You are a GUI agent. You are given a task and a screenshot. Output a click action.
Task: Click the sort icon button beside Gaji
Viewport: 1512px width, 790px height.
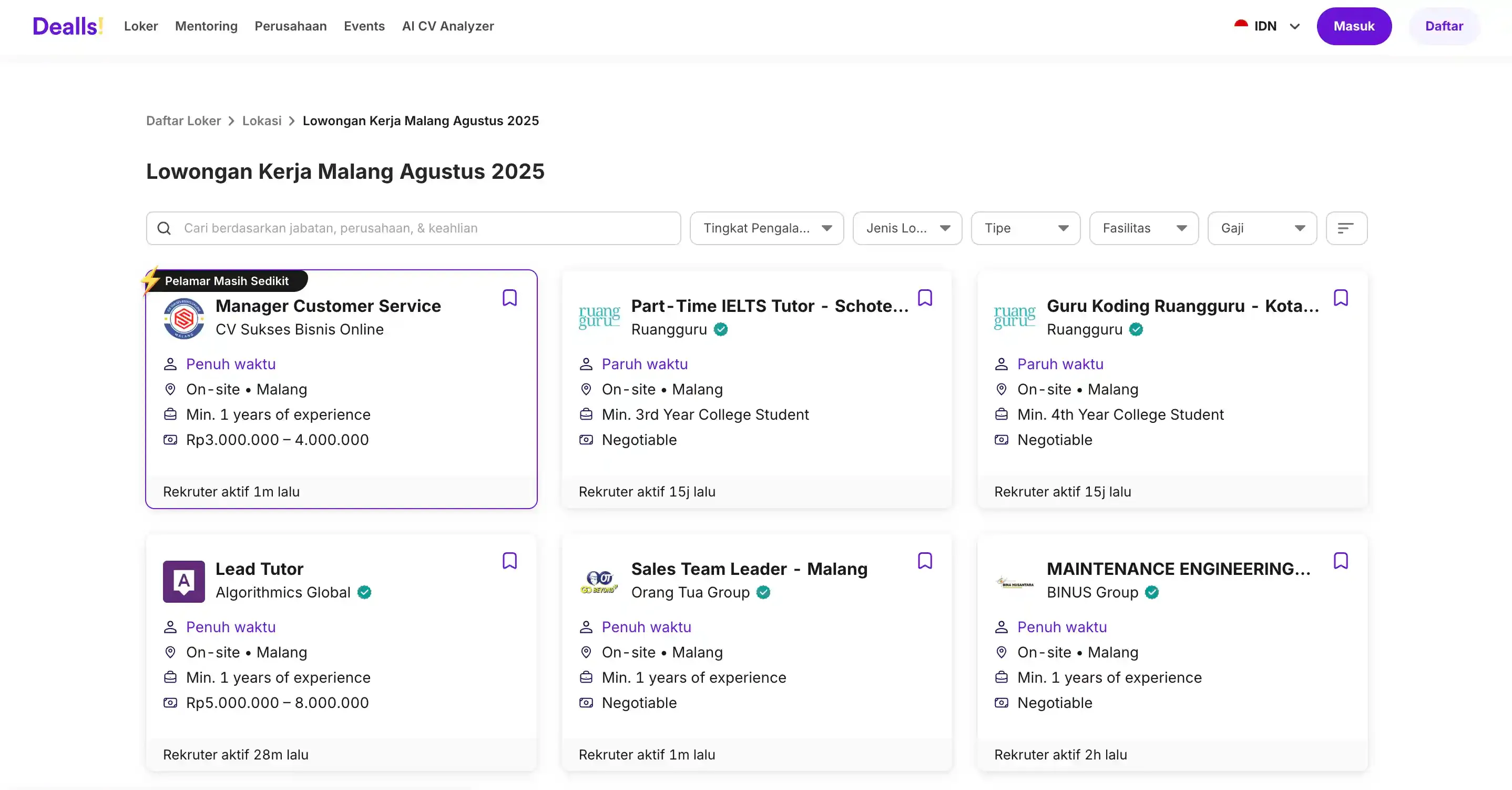1346,228
